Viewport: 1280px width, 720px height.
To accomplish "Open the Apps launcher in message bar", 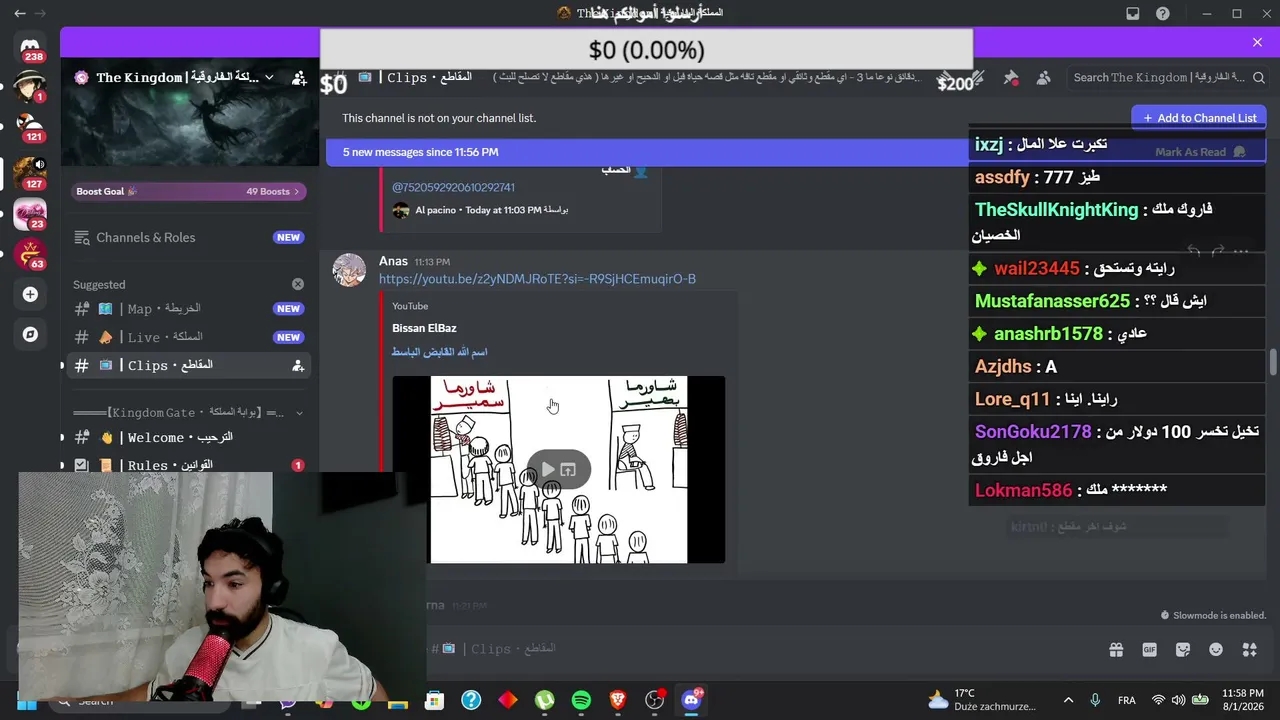I will pos(1249,650).
